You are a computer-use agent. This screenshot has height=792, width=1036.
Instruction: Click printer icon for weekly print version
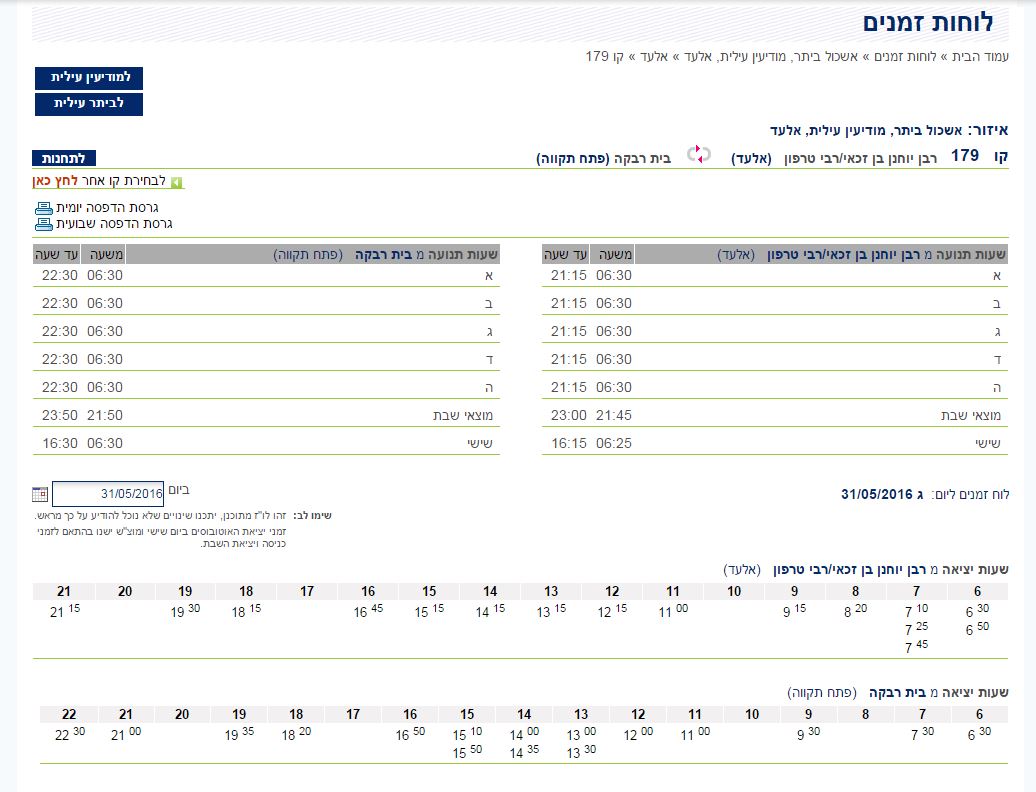(x=44, y=224)
